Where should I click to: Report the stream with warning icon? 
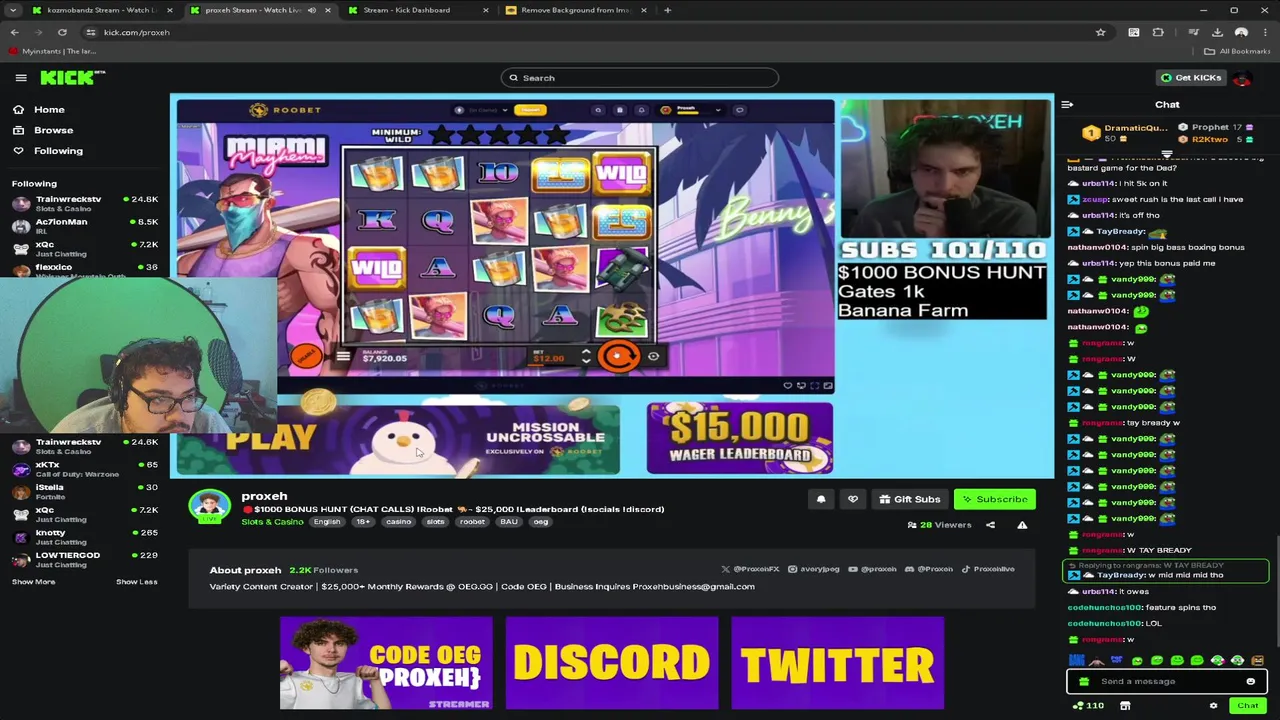1022,525
